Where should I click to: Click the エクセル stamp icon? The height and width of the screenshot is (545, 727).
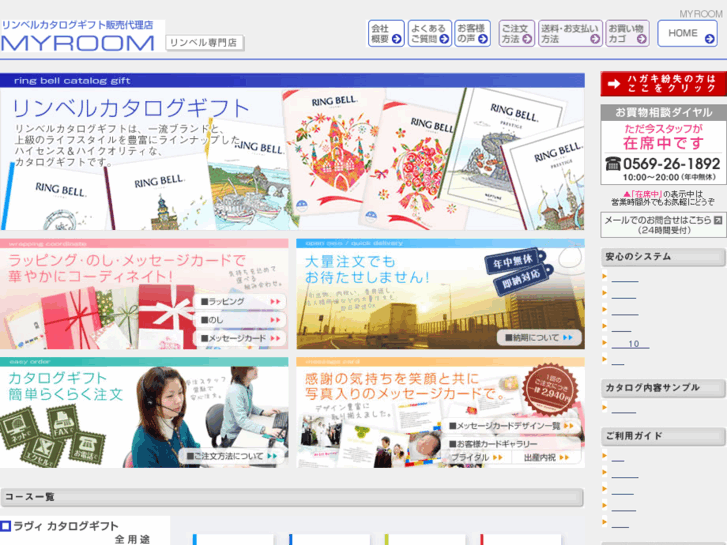pos(45,450)
